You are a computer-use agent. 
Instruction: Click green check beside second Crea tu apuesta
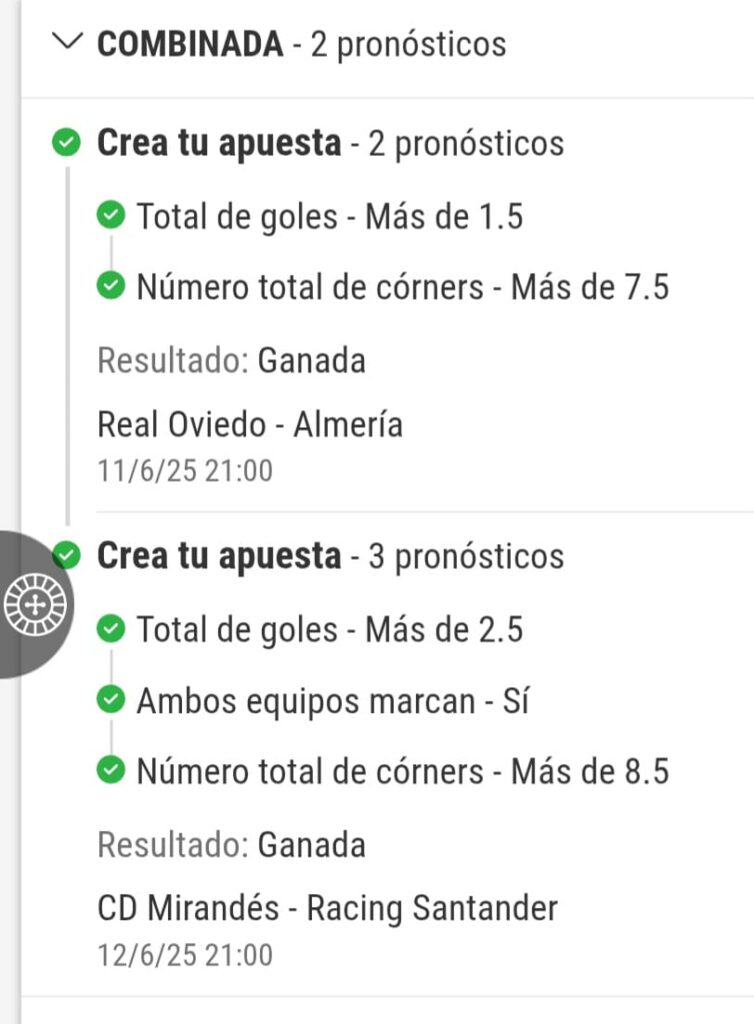point(67,555)
